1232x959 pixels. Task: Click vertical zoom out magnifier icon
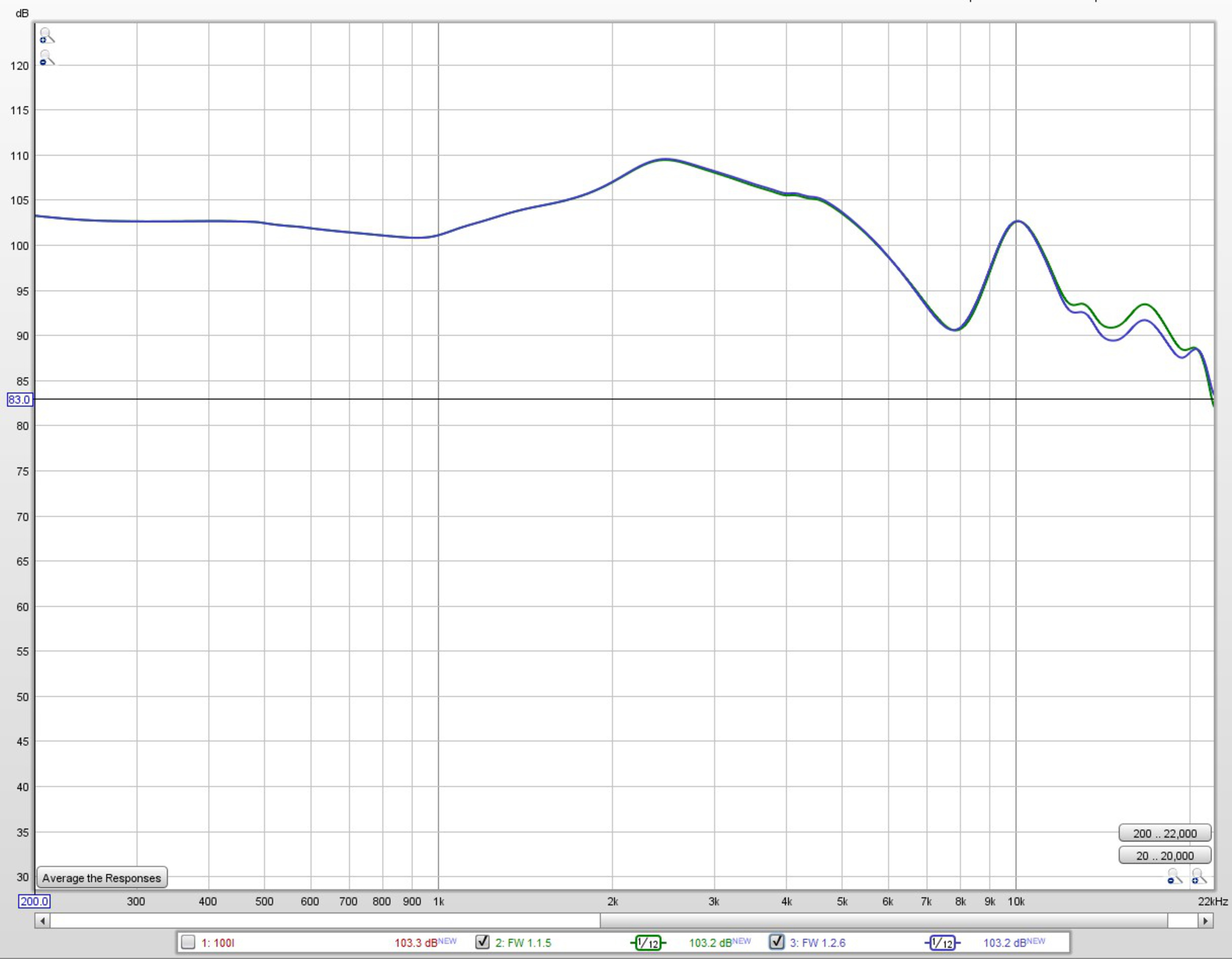(46, 58)
